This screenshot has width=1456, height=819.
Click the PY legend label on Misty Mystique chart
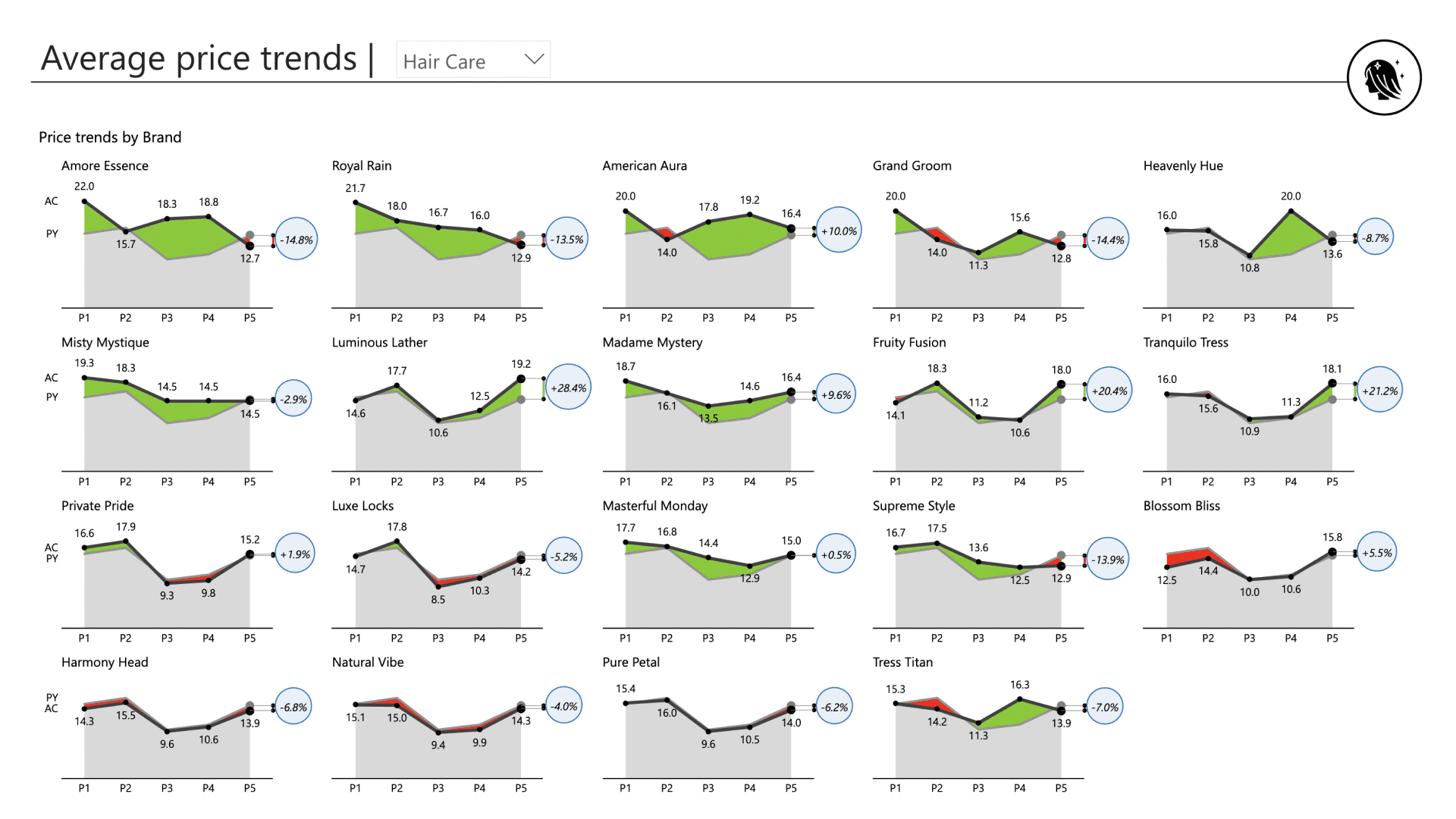pyautogui.click(x=51, y=397)
